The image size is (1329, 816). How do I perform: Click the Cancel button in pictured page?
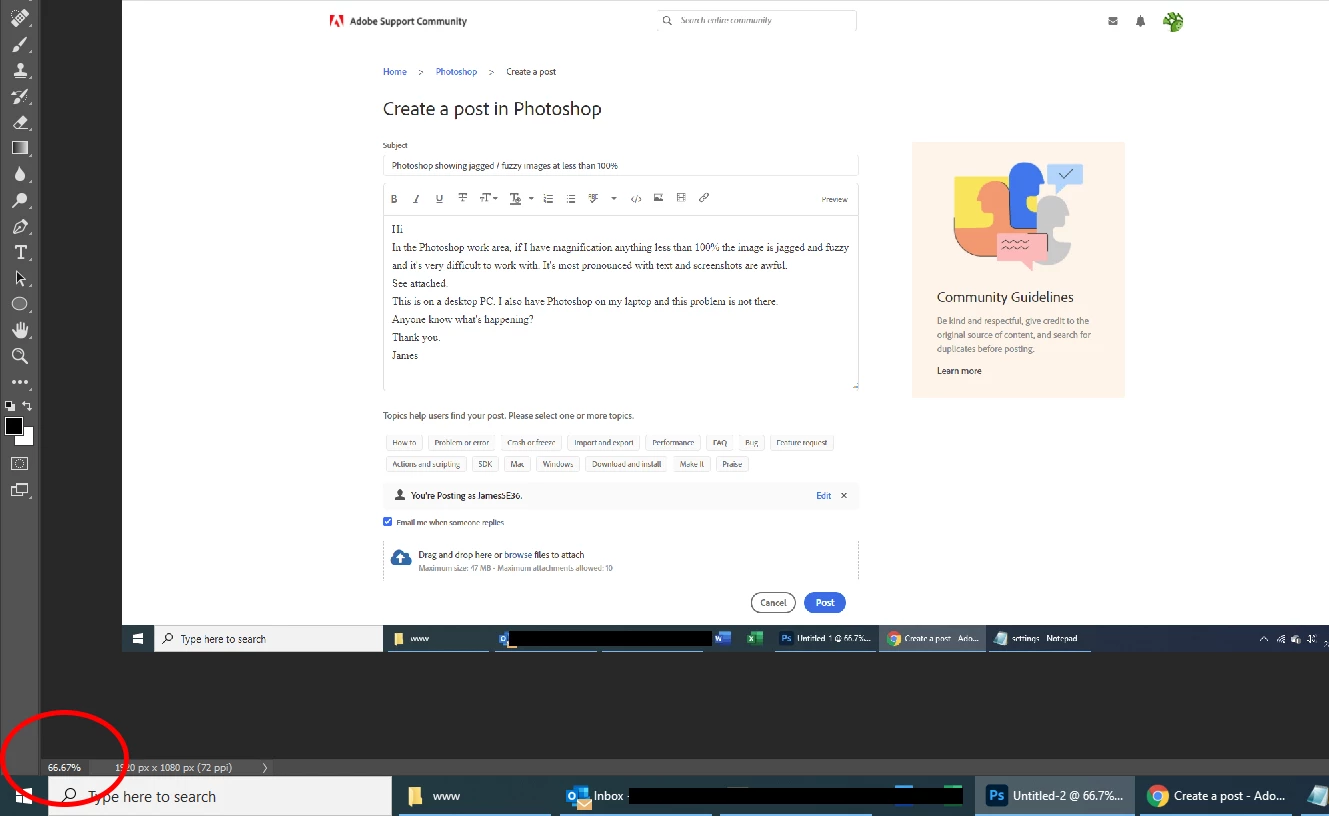click(x=773, y=603)
